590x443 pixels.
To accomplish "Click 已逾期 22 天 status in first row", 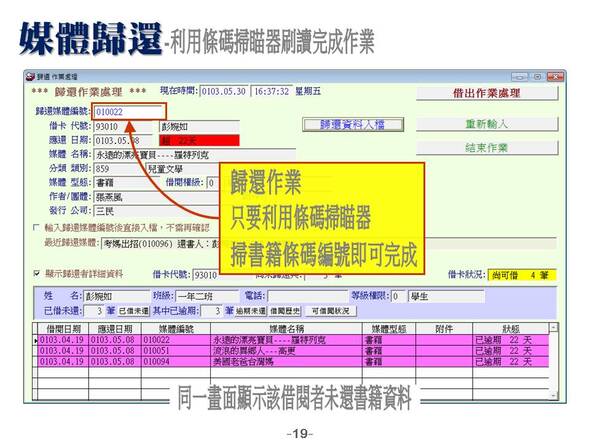I will (x=511, y=340).
